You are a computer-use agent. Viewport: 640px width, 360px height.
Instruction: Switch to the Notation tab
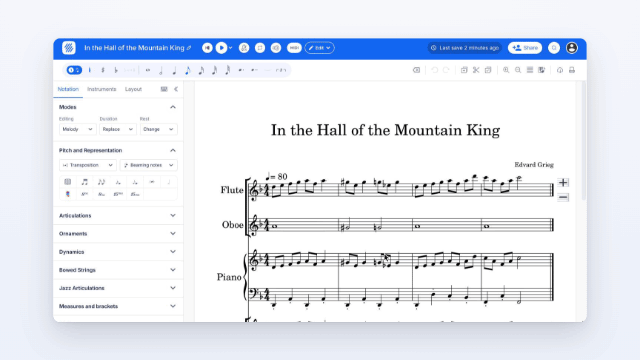(68, 89)
